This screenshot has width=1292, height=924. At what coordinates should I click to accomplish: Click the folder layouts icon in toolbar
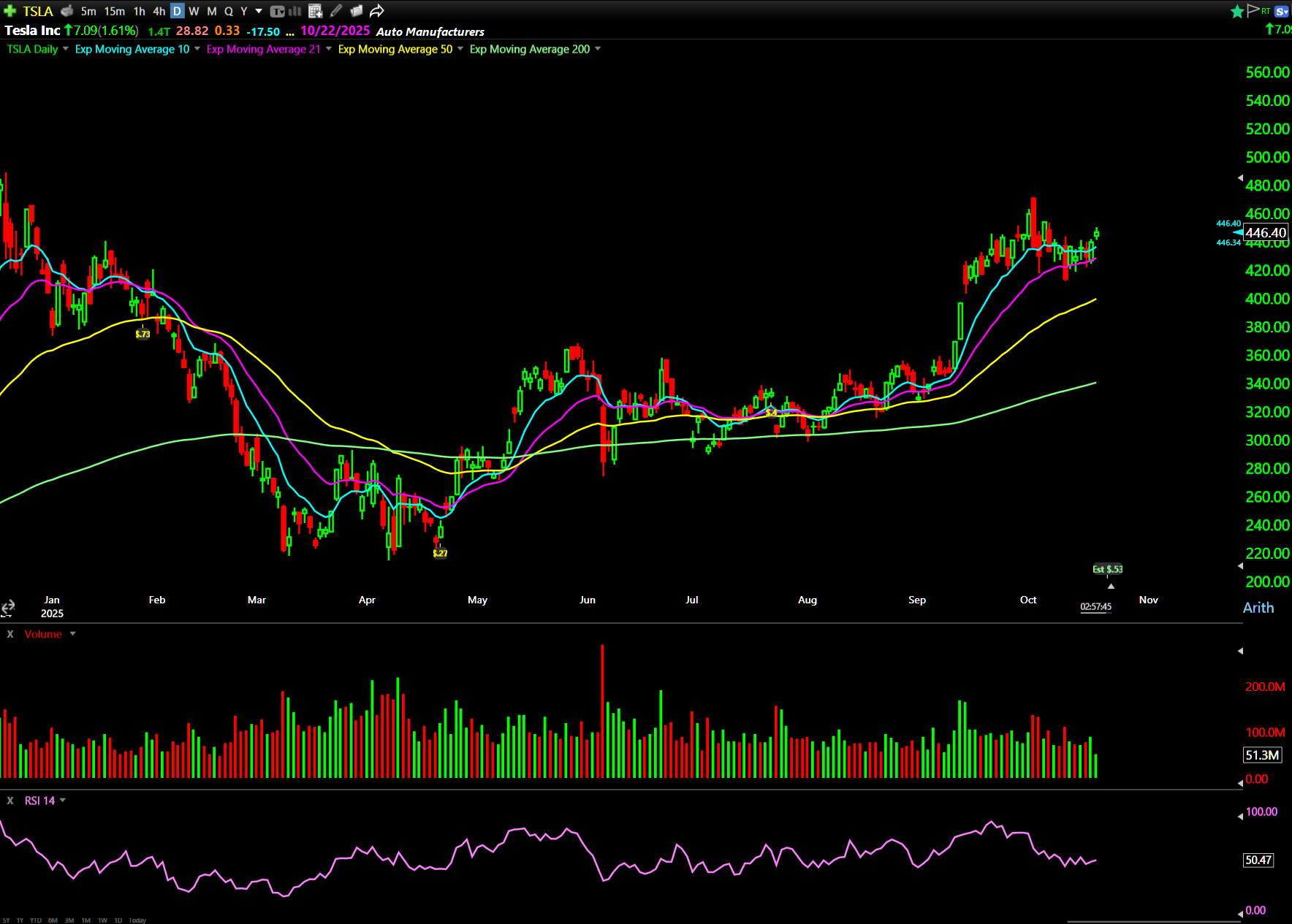tap(357, 11)
